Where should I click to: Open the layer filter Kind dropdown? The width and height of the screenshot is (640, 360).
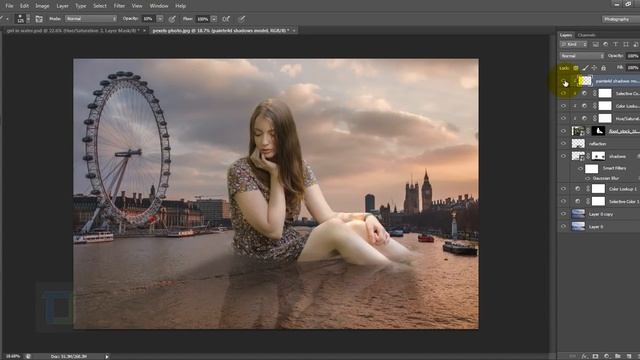click(573, 44)
